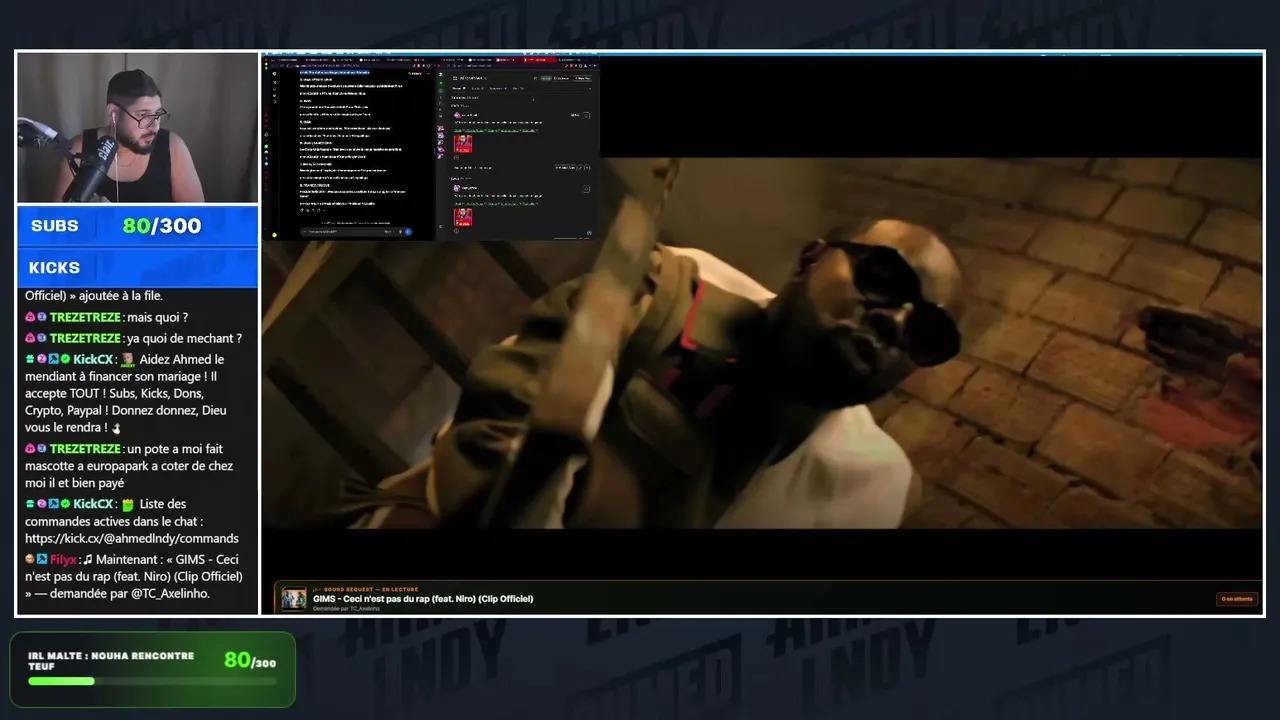Click the avatar emoji before "Aidez Ahmed"
1280x720 pixels.
click(x=128, y=359)
